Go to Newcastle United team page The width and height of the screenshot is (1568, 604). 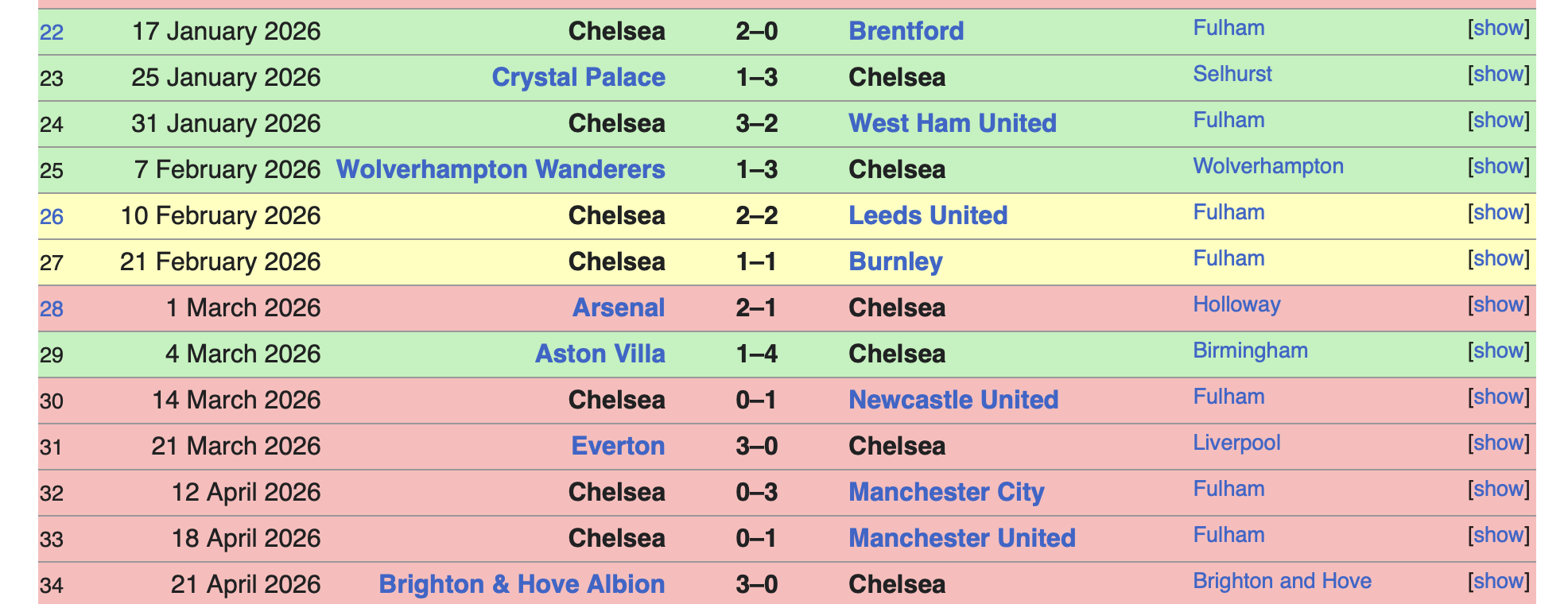tap(953, 400)
